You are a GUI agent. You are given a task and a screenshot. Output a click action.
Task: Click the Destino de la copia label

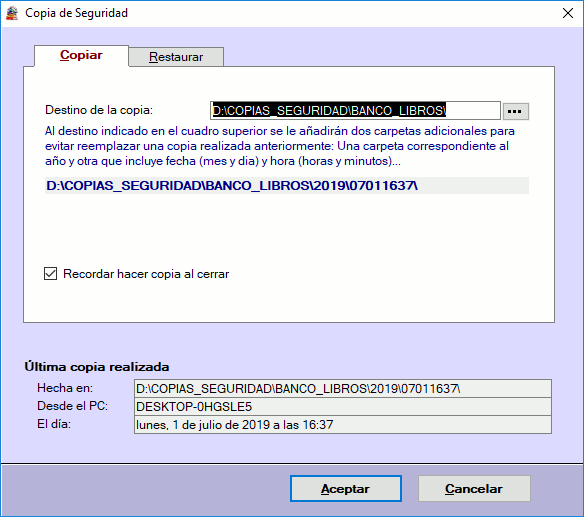click(x=99, y=110)
